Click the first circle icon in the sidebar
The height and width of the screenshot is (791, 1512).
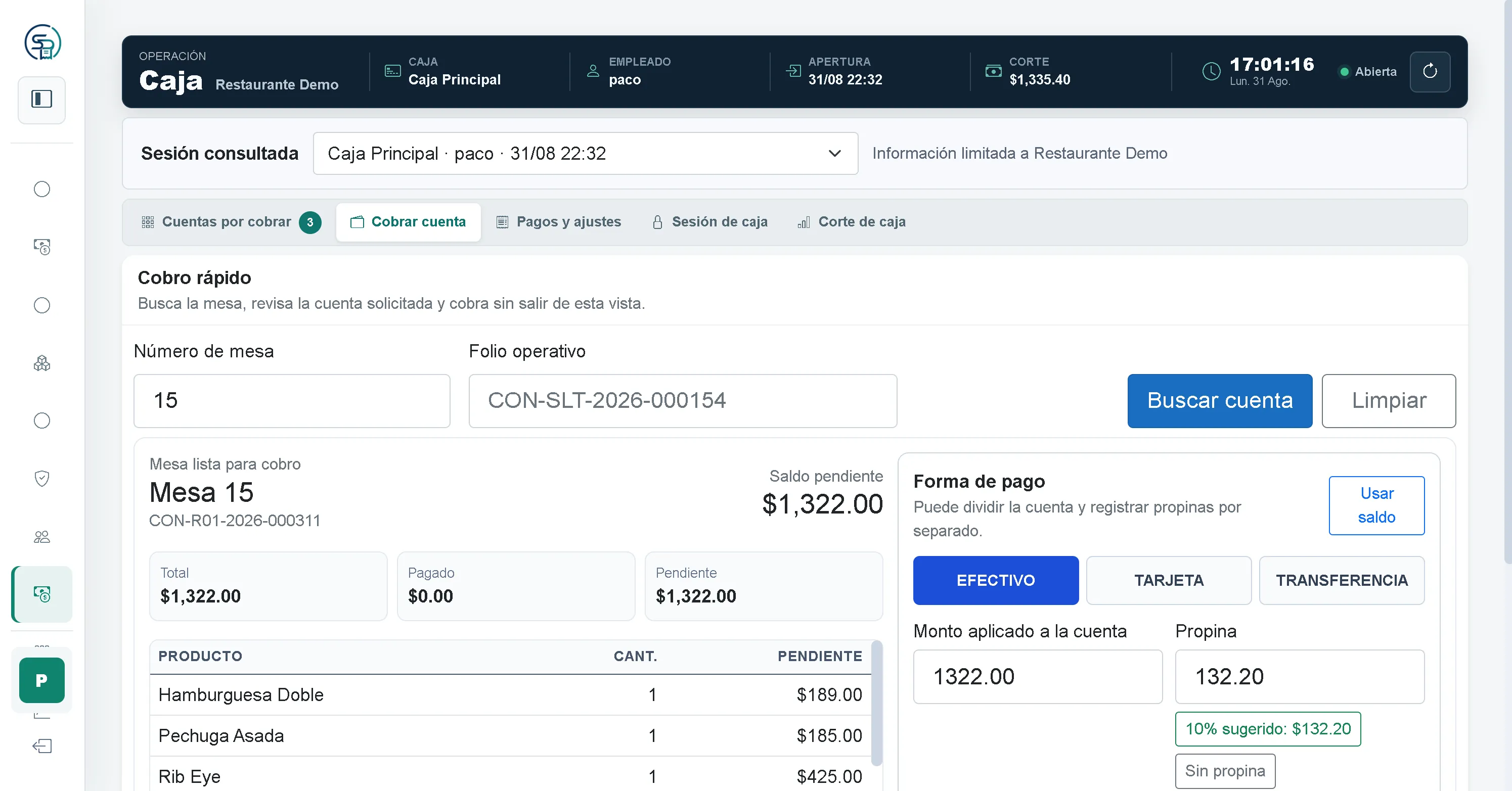tap(41, 189)
